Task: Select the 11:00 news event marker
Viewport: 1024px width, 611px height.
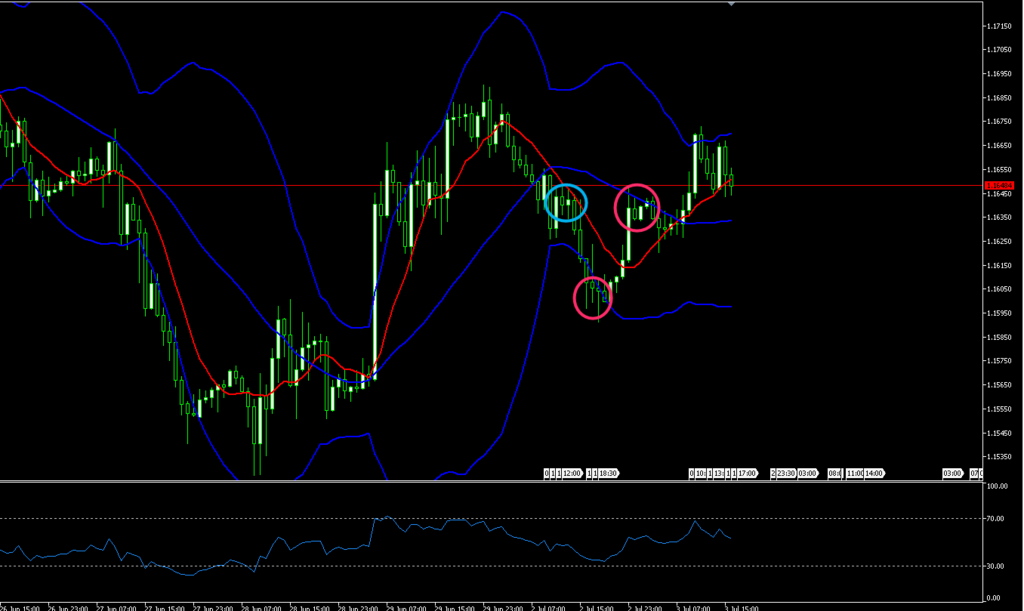Action: pos(855,473)
